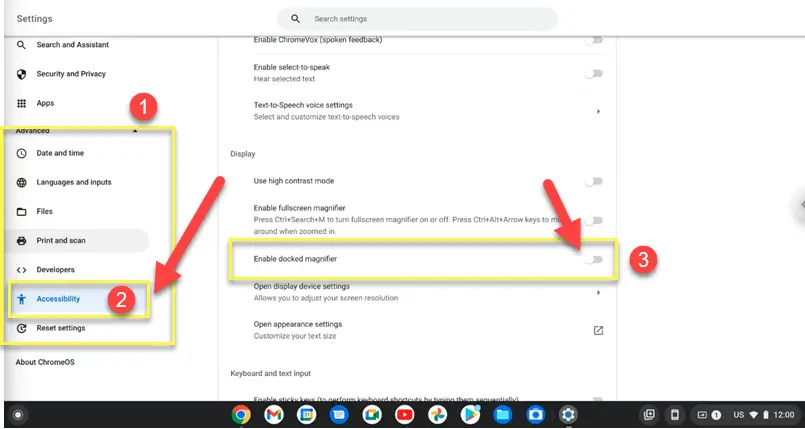The height and width of the screenshot is (429, 805).
Task: Open the Tote holding space icon
Action: (x=649, y=415)
